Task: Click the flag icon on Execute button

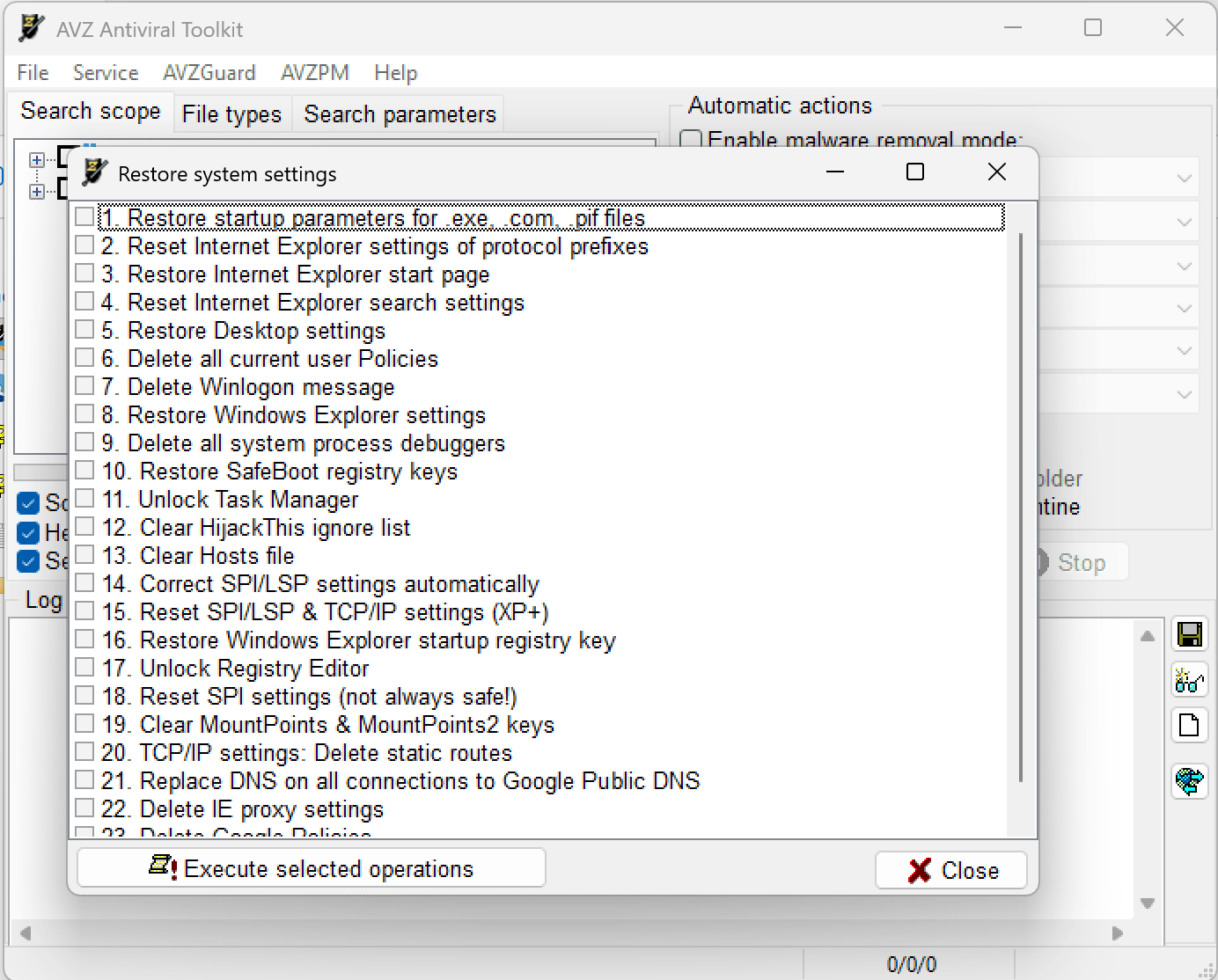Action: [x=162, y=867]
